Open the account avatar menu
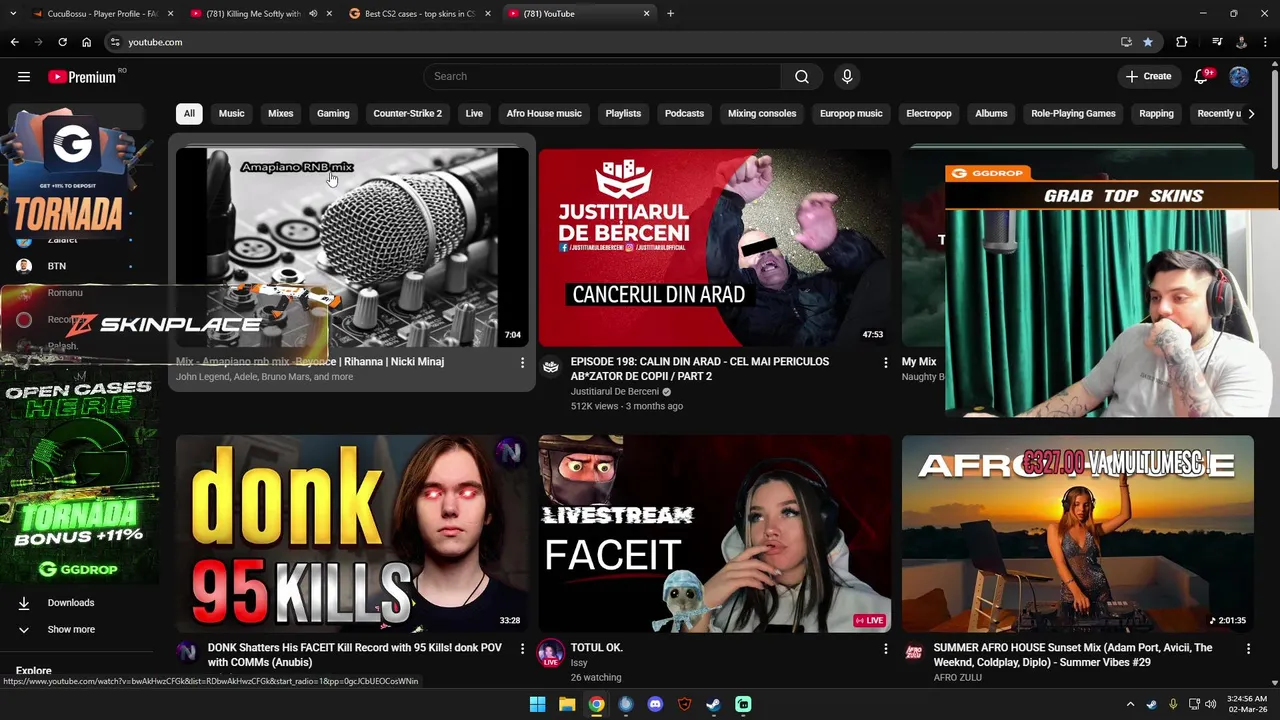The width and height of the screenshot is (1280, 720). click(1239, 77)
